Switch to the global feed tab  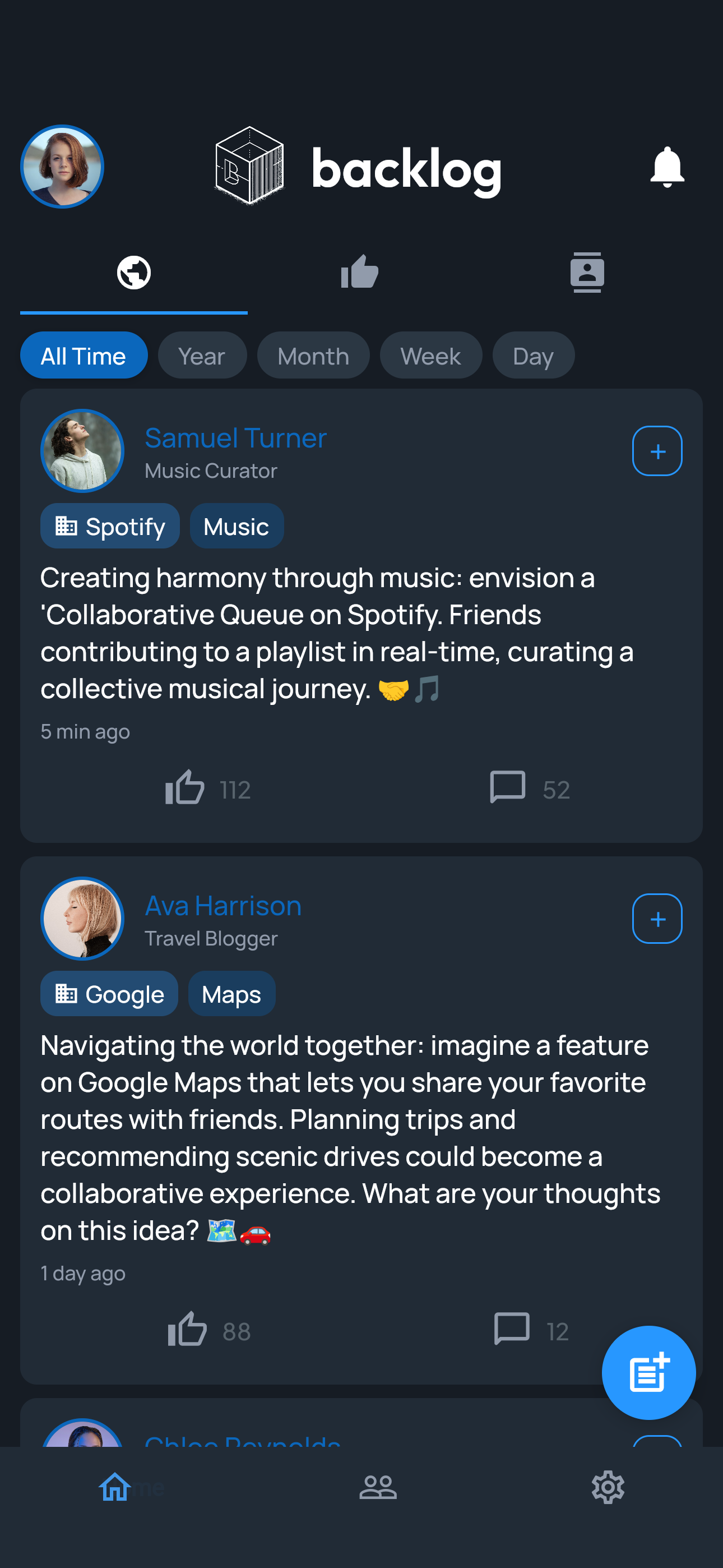[x=134, y=273]
